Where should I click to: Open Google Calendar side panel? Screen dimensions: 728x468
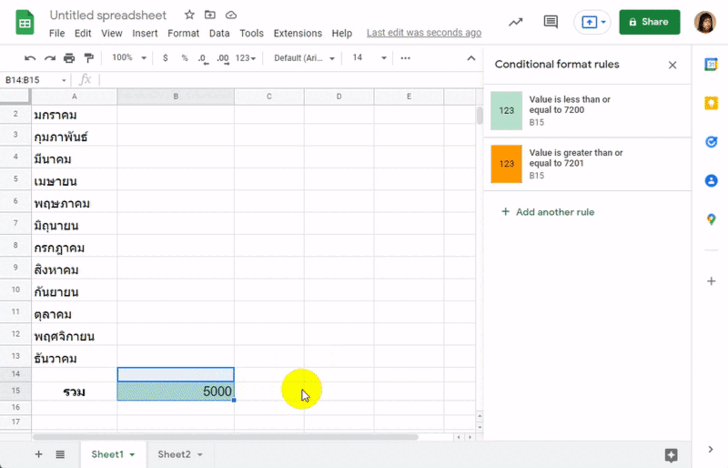(711, 64)
